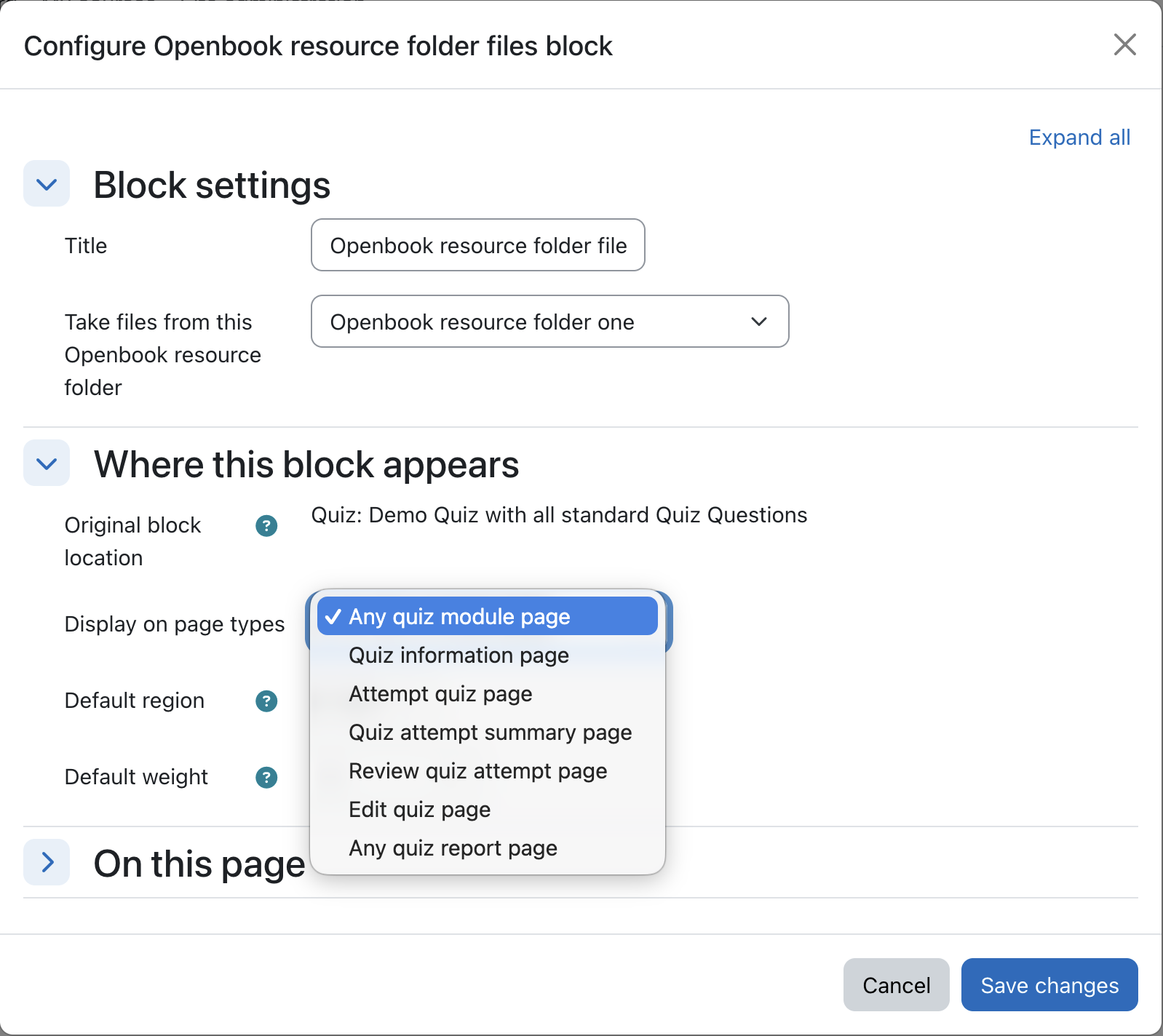Click the Take files from this folder label
1163x1036 pixels.
click(163, 355)
